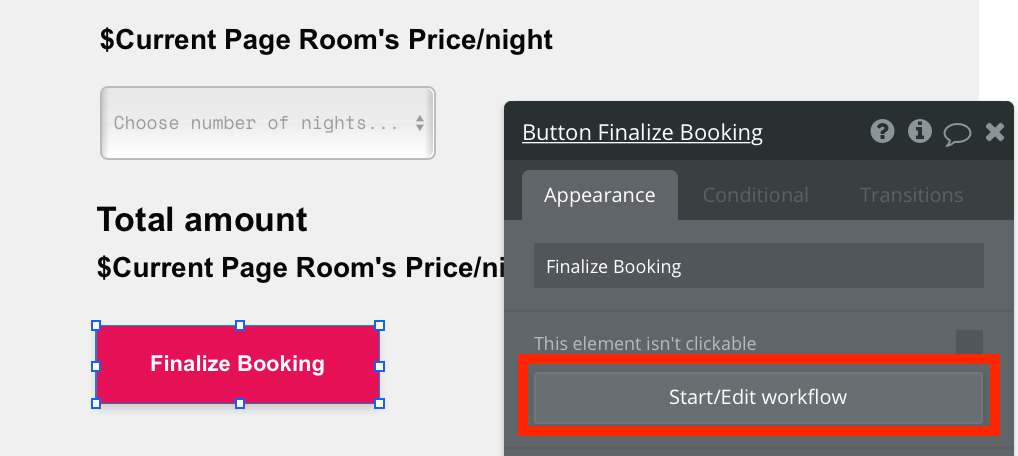Open the Choose number of nights dropdown

coord(267,123)
